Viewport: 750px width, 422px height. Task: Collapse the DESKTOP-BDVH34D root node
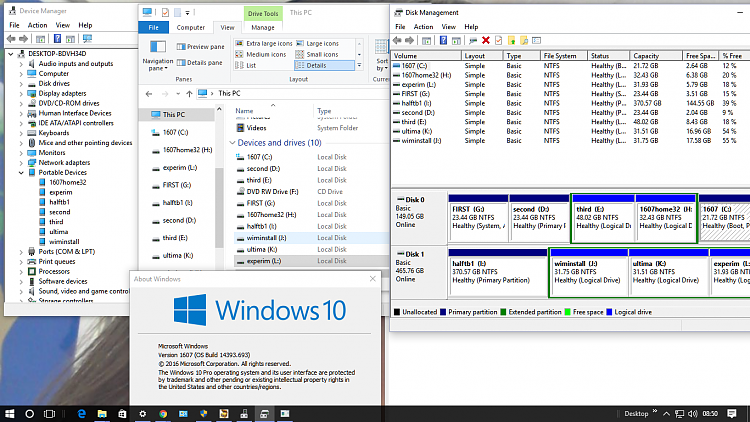[11, 54]
